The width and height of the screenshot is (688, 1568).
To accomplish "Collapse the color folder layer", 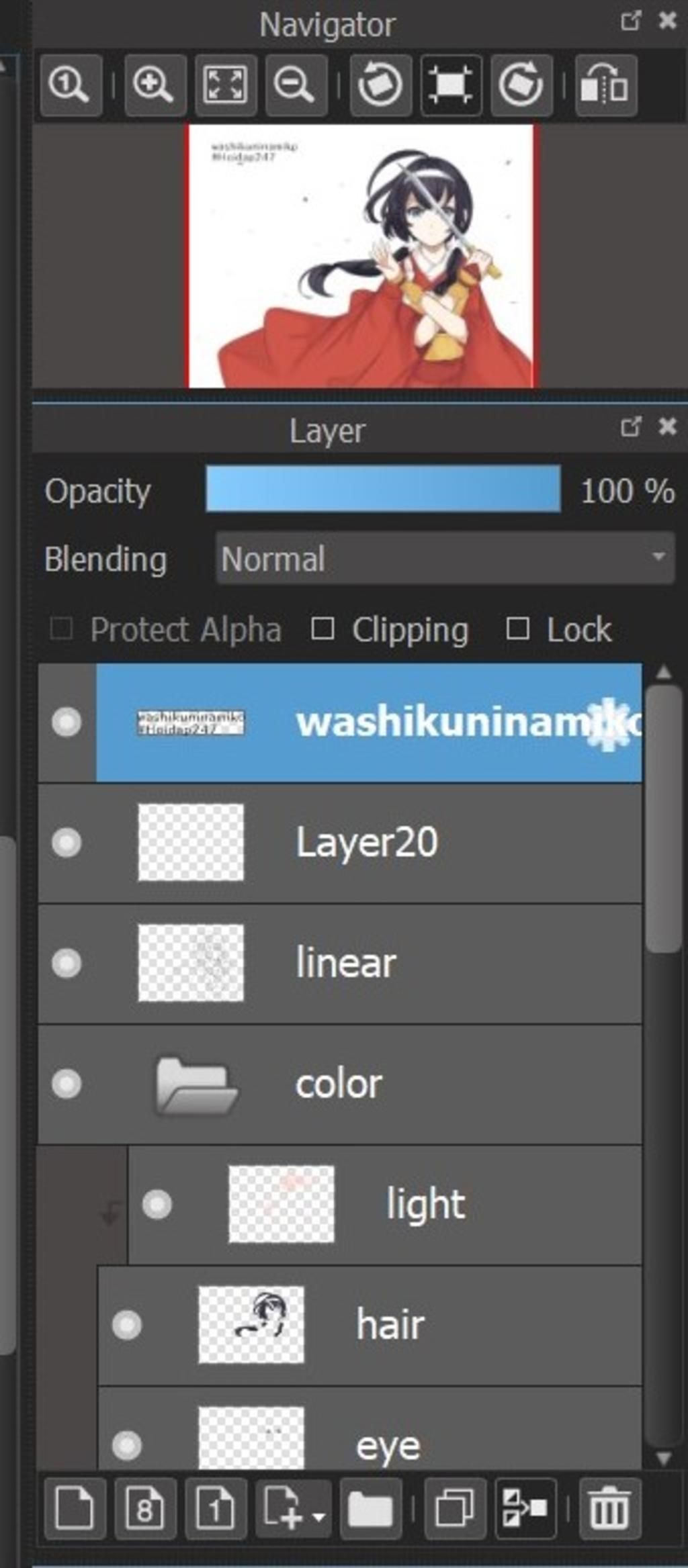I will 196,1085.
